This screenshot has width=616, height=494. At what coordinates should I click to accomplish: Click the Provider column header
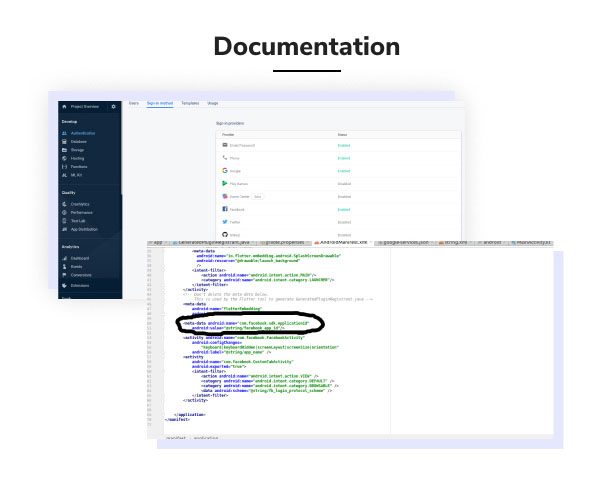(228, 134)
